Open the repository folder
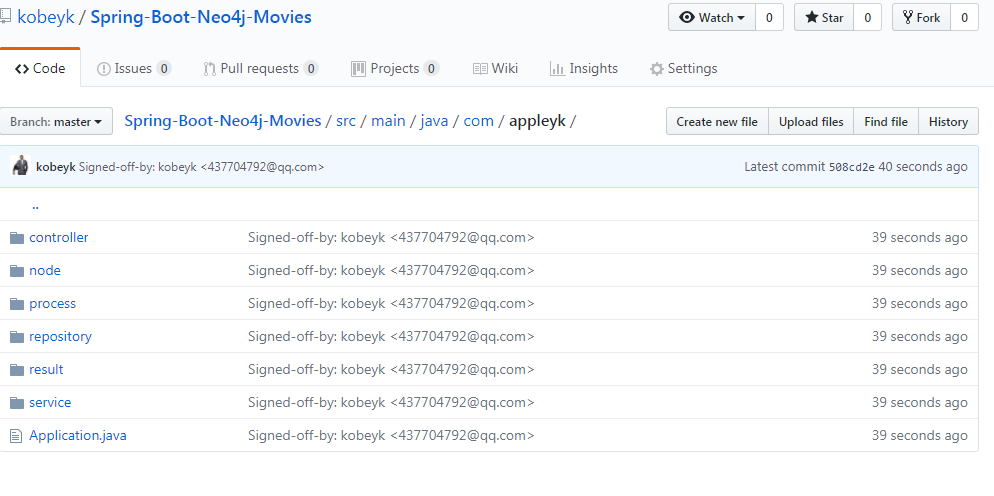This screenshot has width=994, height=496. click(60, 336)
